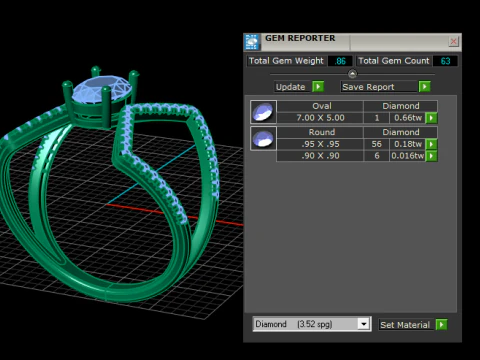Click the Total Gem Weight value .86
The height and width of the screenshot is (360, 480).
340,61
